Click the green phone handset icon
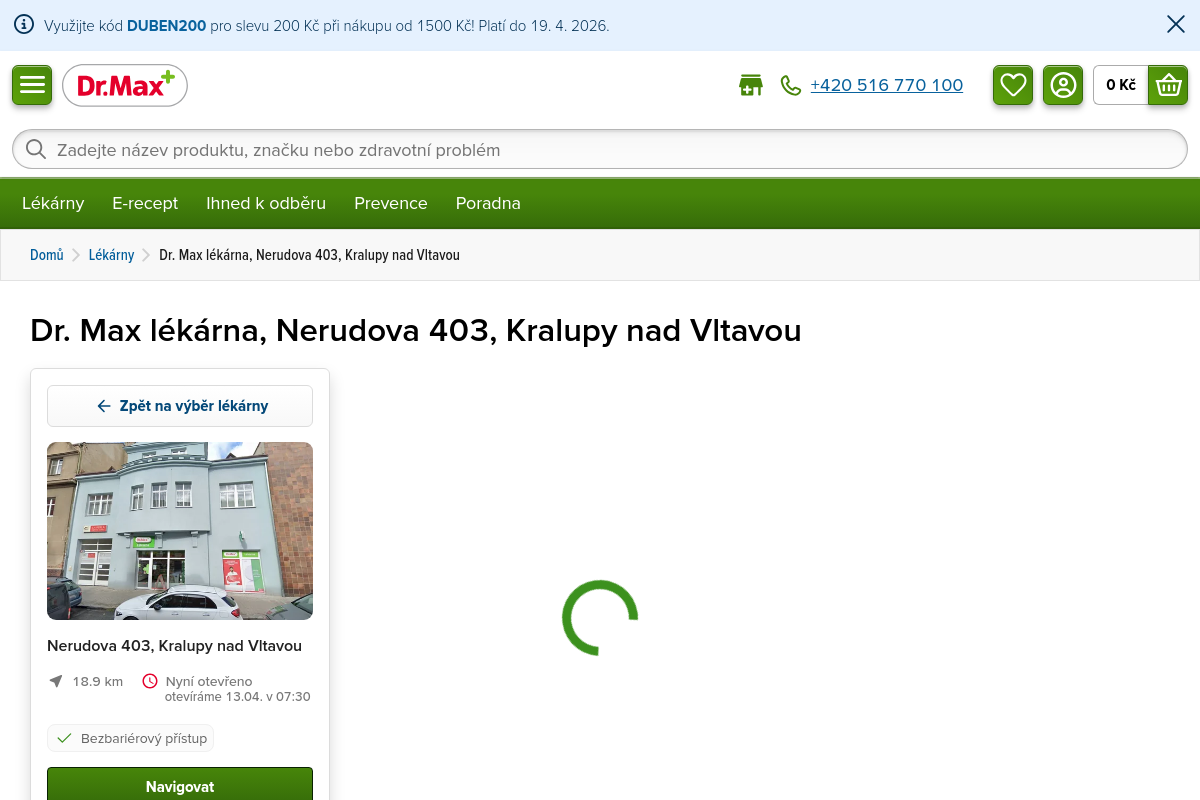Viewport: 1200px width, 800px height. (791, 86)
